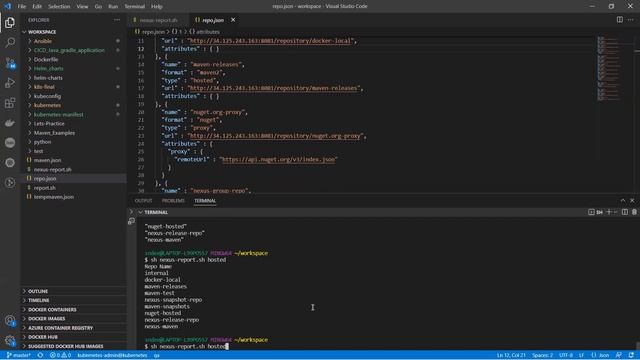Open the Accounts icon in activity bar
This screenshot has width=640, height=360.
point(10,321)
